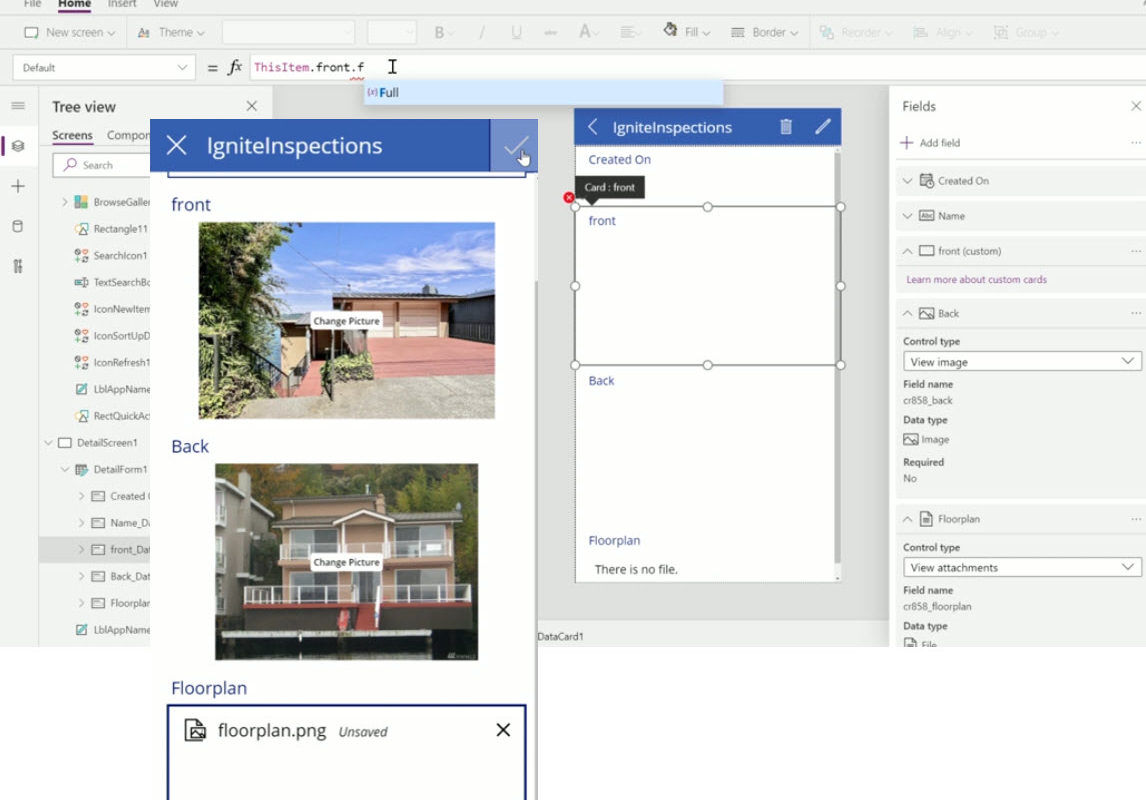Image resolution: width=1146 pixels, height=800 pixels.
Task: Open the View attachments control type dropdown
Action: coord(1022,568)
